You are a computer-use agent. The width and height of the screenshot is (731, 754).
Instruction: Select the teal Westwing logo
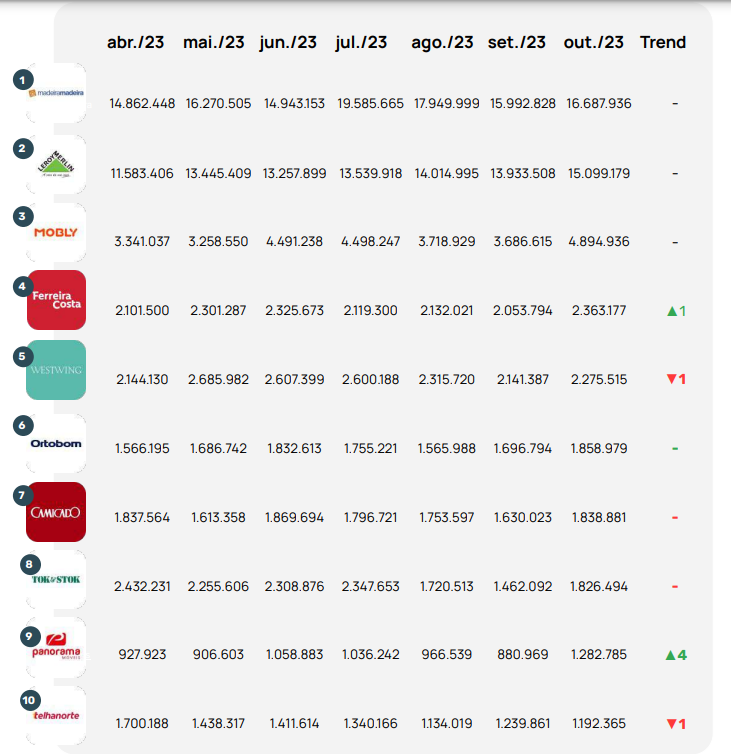tap(56, 370)
